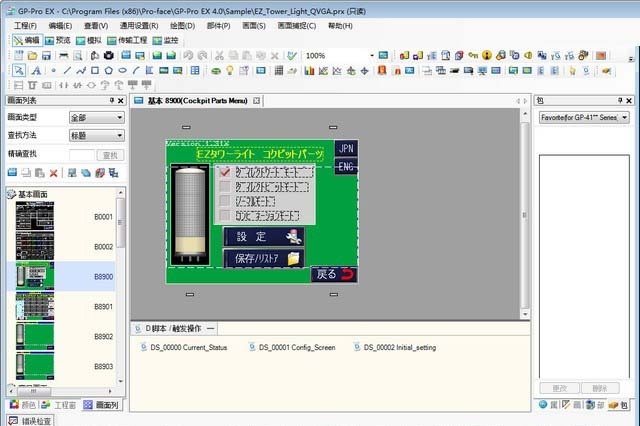Select the B8902 screen thumbnail
640x426 pixels.
tap(35, 337)
